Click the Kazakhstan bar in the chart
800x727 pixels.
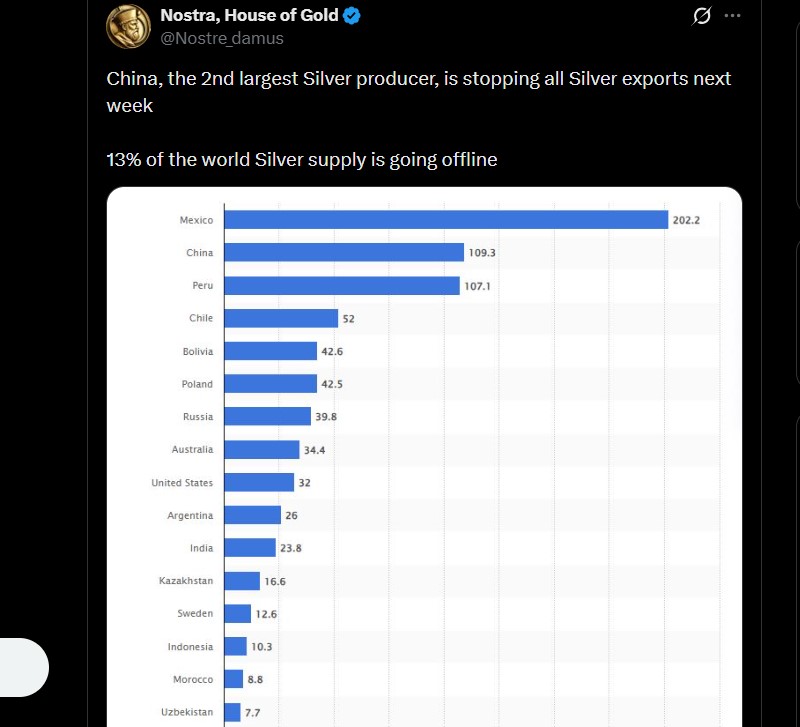click(x=242, y=581)
